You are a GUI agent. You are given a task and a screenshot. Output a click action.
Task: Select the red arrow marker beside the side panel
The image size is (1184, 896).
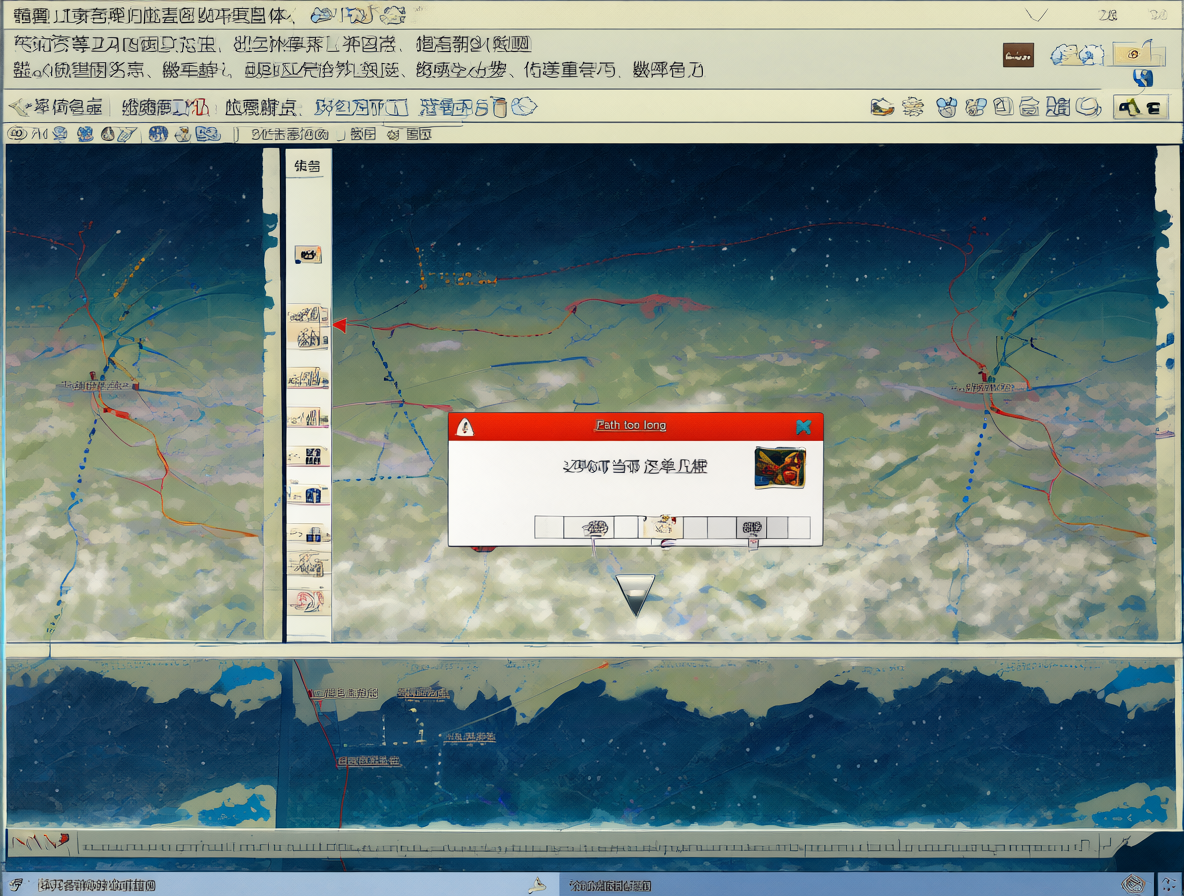pyautogui.click(x=340, y=325)
